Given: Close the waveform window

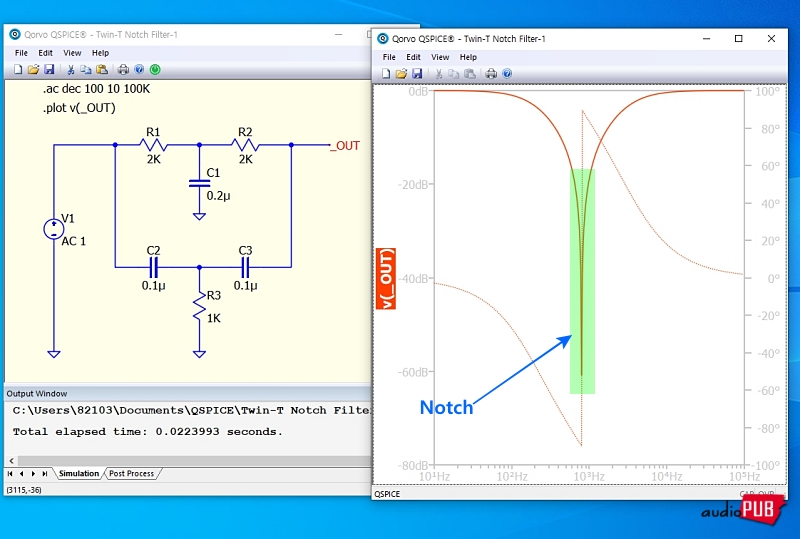Looking at the screenshot, I should click(771, 39).
